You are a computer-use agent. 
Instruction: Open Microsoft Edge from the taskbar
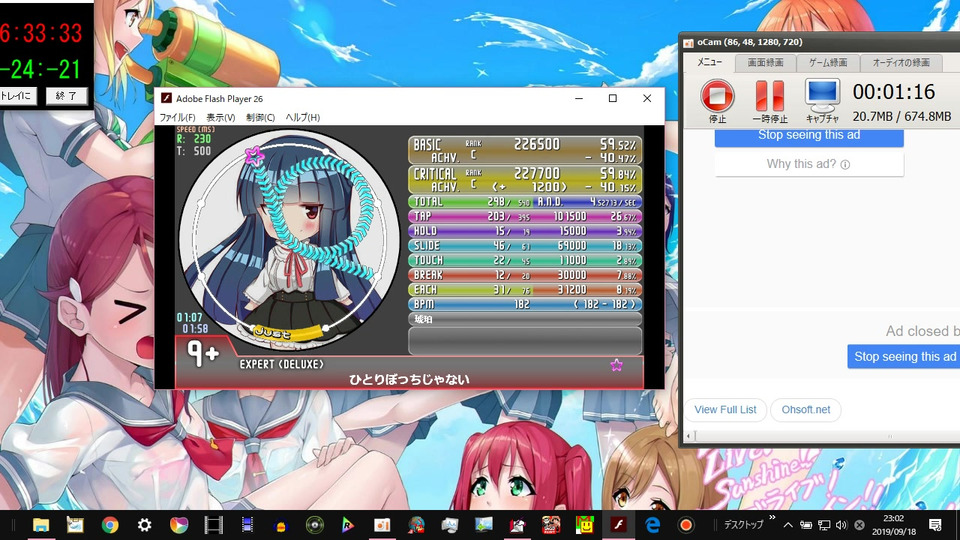653,525
